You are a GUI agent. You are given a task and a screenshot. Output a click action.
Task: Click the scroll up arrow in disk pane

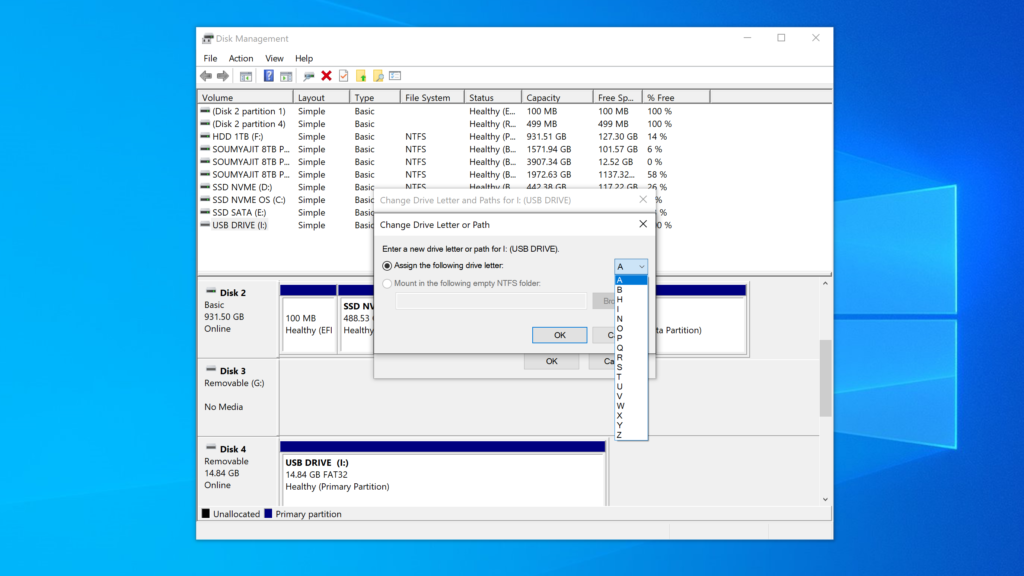[x=825, y=284]
